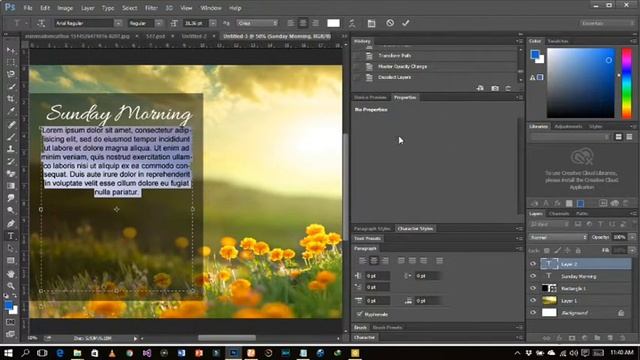Select the Crop tool
640x360 pixels.
(11, 99)
